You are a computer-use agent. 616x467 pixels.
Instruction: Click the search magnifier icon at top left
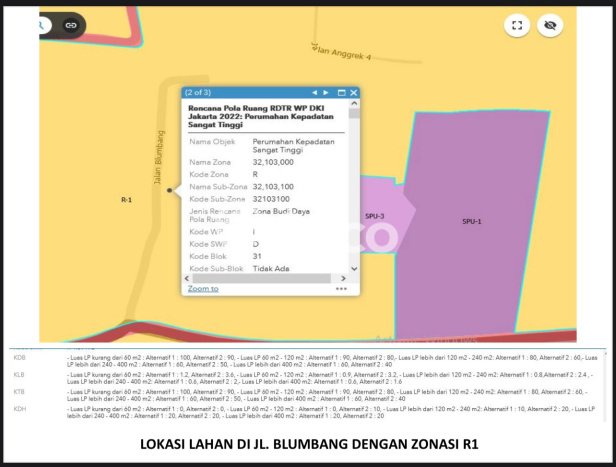pyautogui.click(x=42, y=26)
